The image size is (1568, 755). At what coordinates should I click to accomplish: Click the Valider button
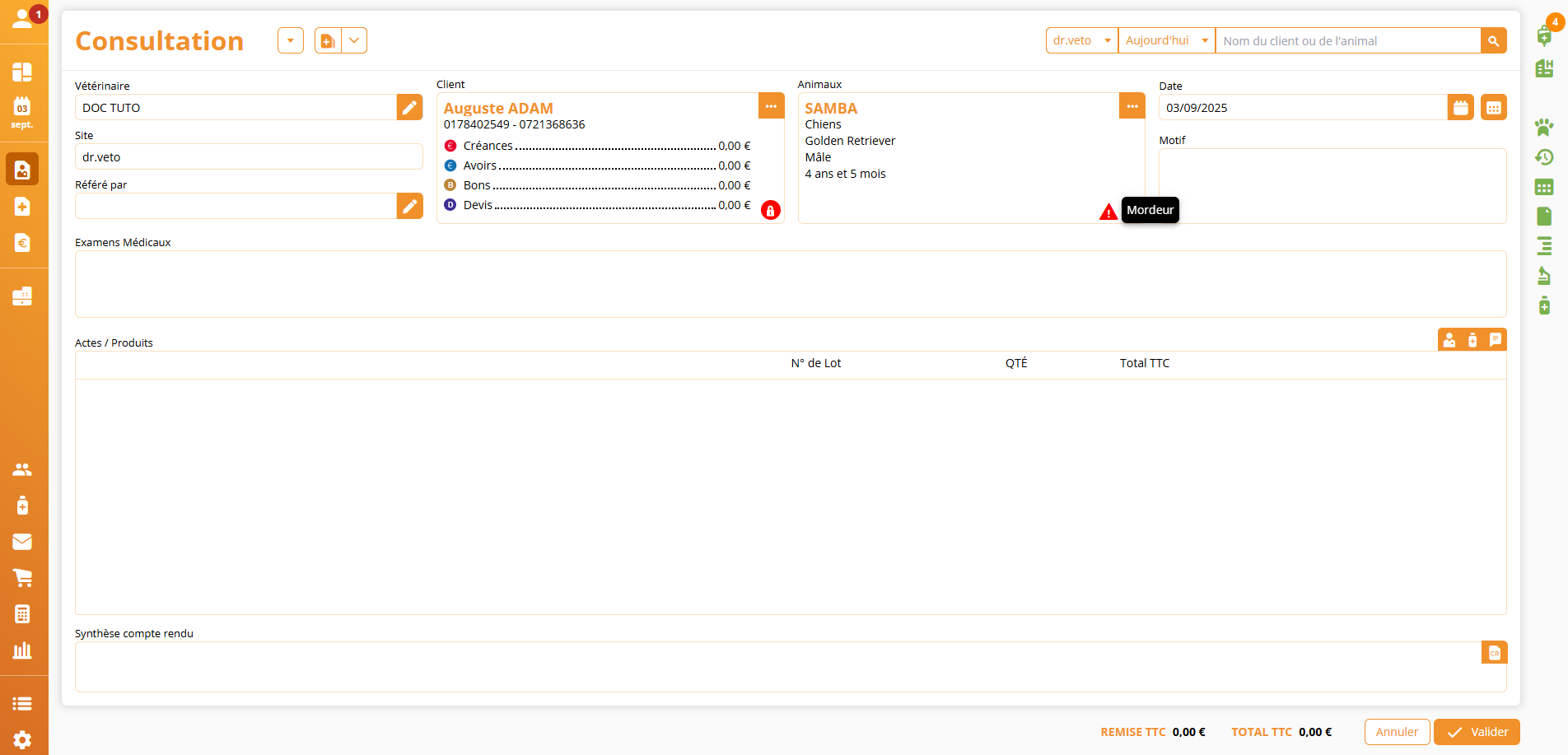(x=1477, y=732)
